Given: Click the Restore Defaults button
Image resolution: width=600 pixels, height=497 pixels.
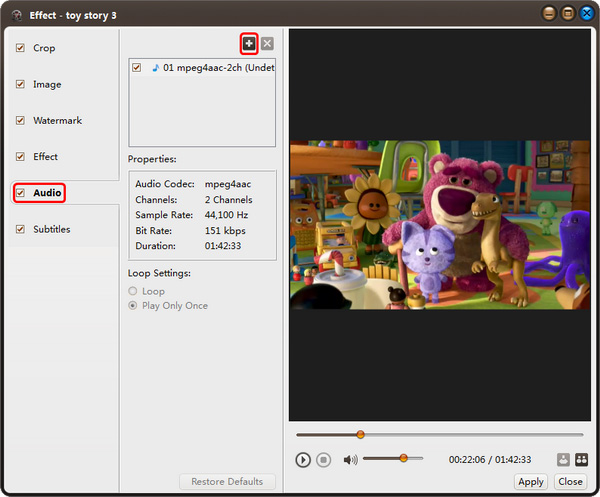Looking at the screenshot, I should click(x=227, y=482).
